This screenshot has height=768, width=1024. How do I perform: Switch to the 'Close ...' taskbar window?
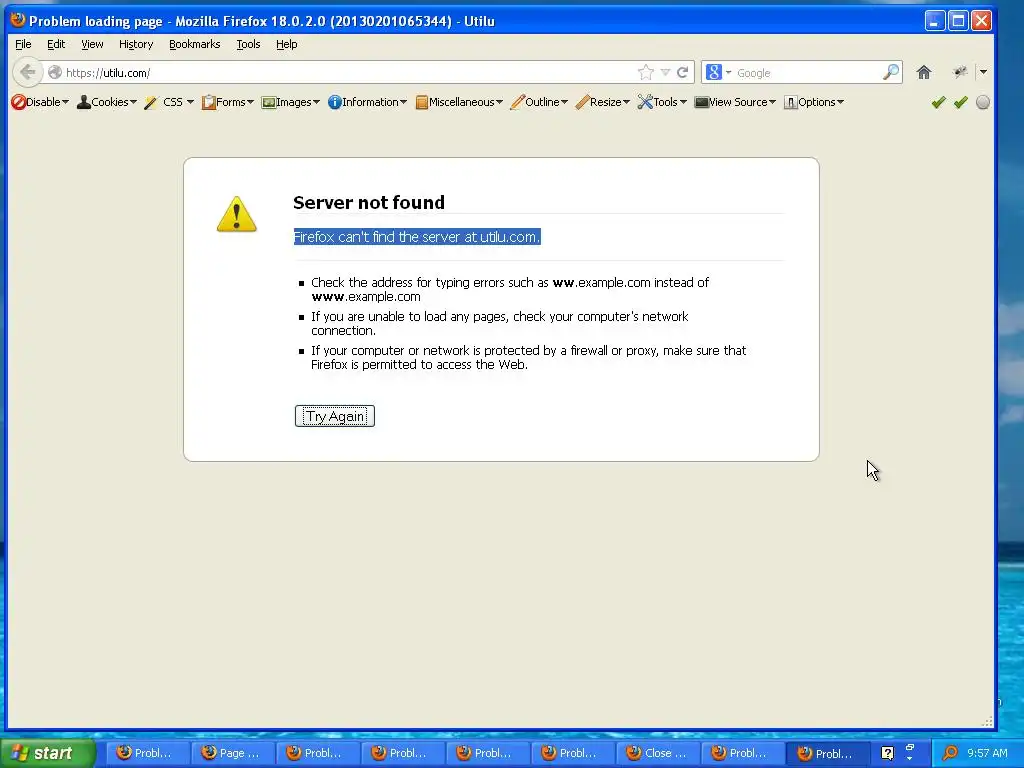click(658, 753)
